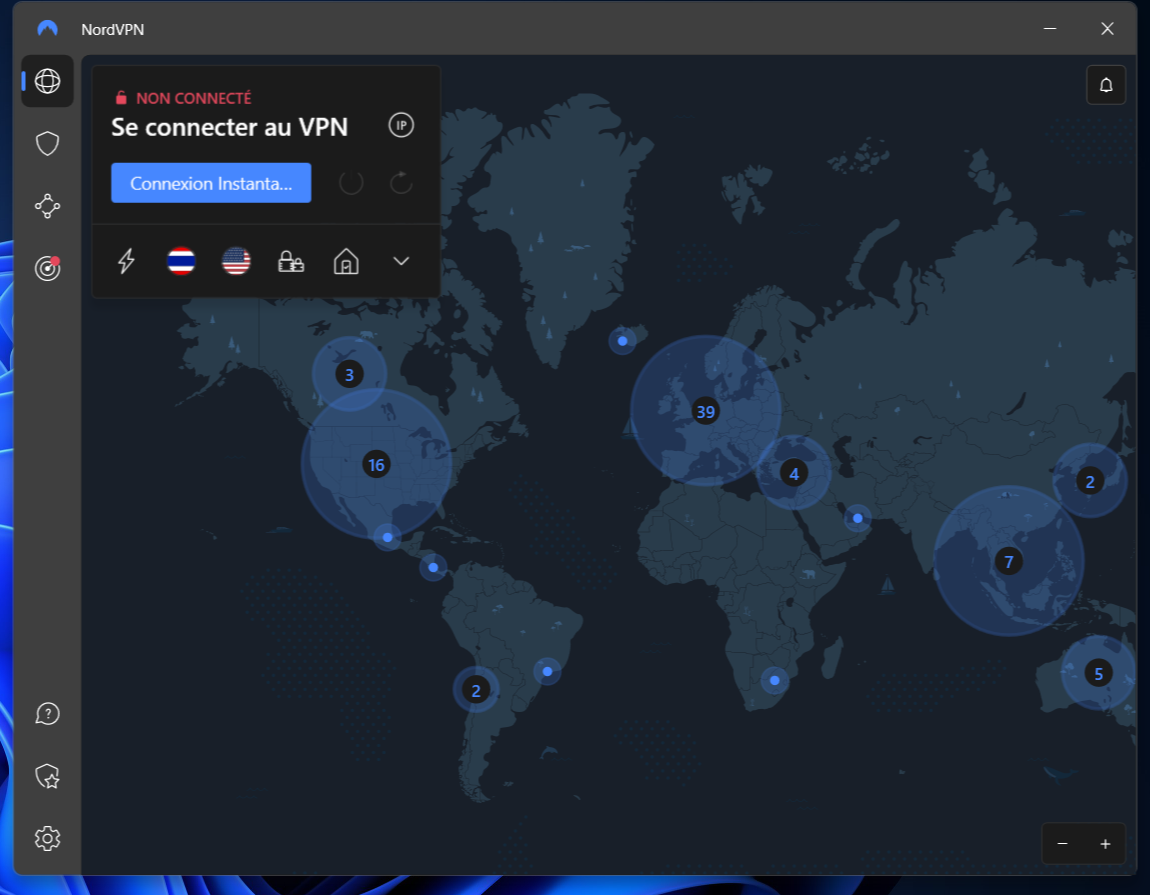The height and width of the screenshot is (895, 1150).
Task: Open the help question bubble icon
Action: (48, 714)
